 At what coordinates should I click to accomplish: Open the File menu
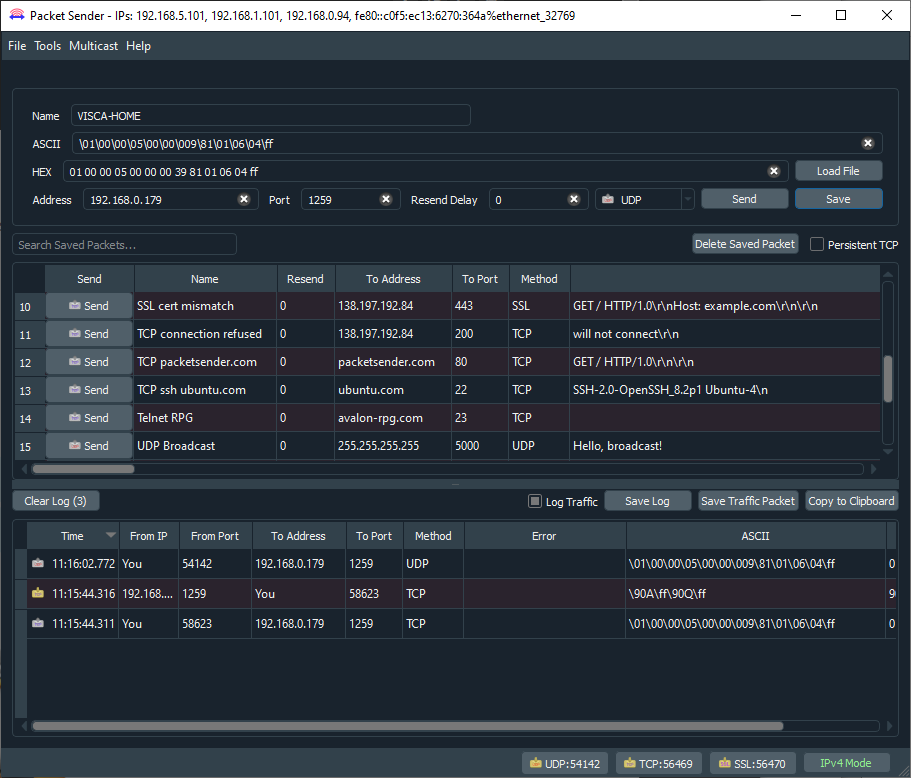(x=16, y=45)
